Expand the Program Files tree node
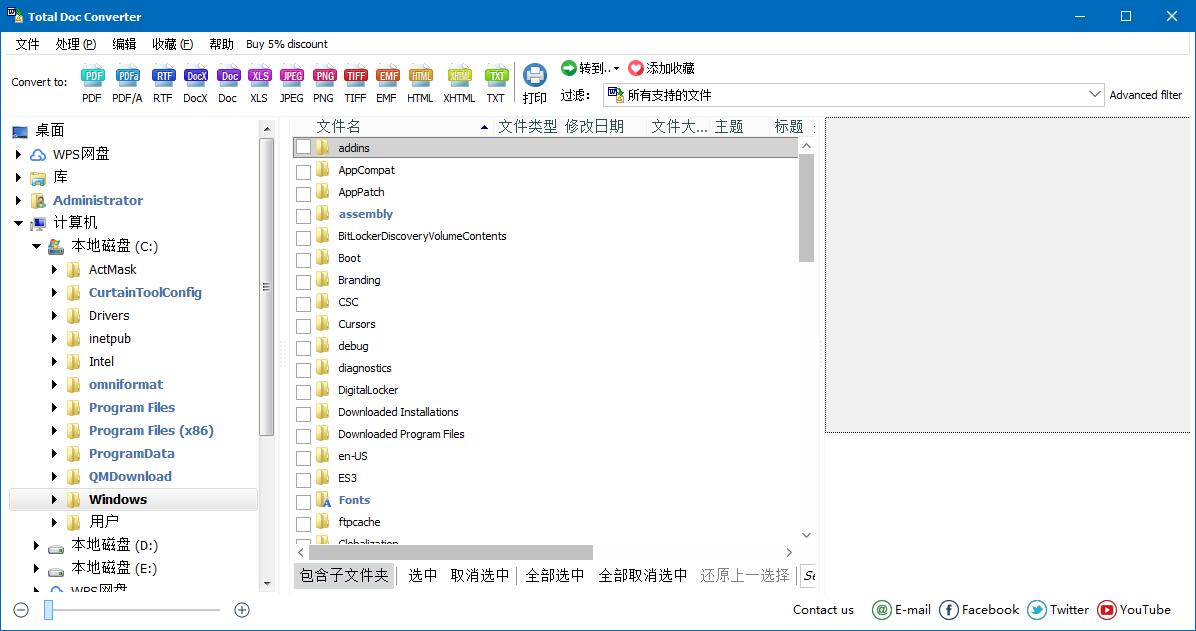Image resolution: width=1196 pixels, height=631 pixels. [x=54, y=407]
